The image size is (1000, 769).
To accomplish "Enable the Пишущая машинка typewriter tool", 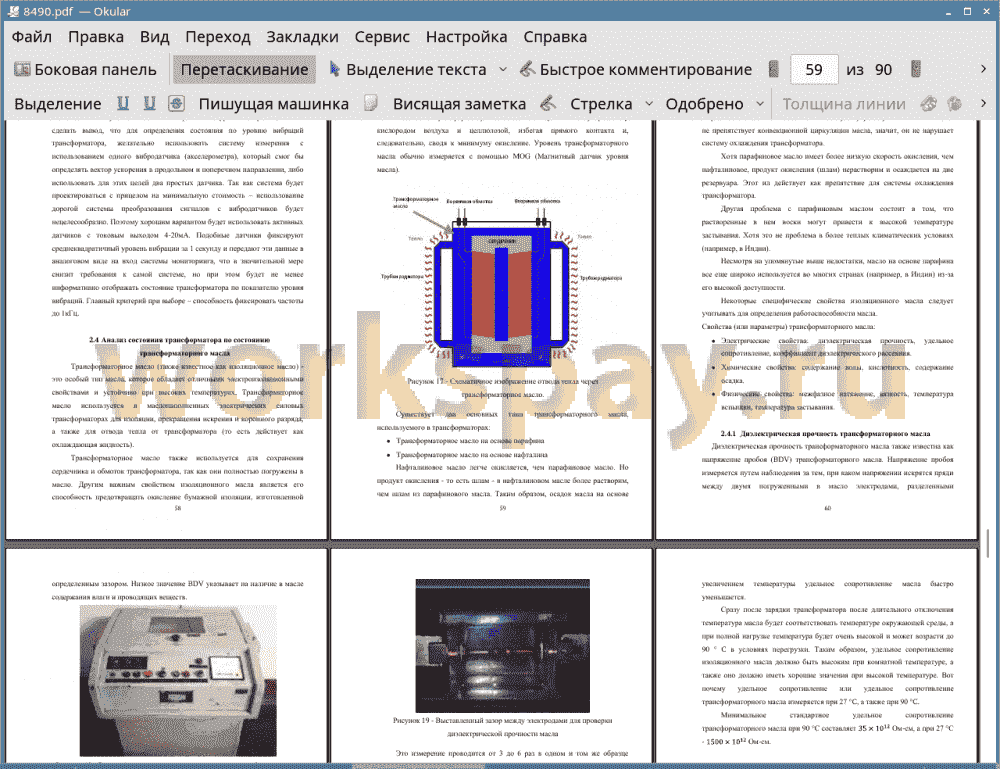I will coord(274,104).
